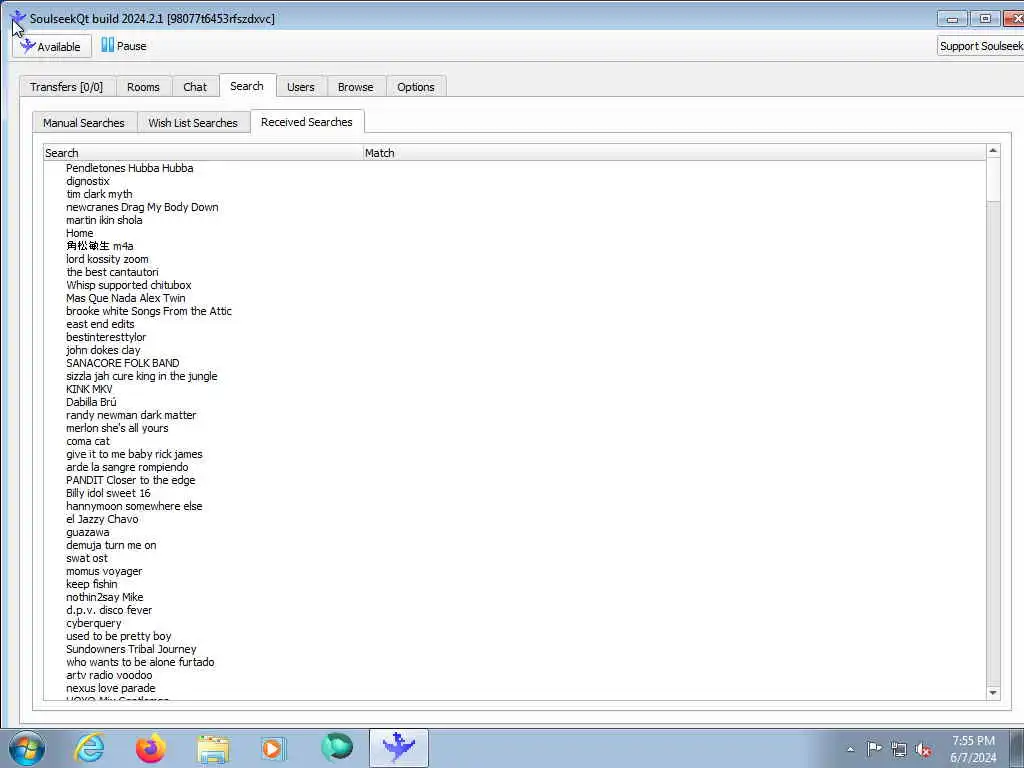This screenshot has width=1024, height=768.
Task: Click the Pause button in toolbar
Action: coord(123,46)
